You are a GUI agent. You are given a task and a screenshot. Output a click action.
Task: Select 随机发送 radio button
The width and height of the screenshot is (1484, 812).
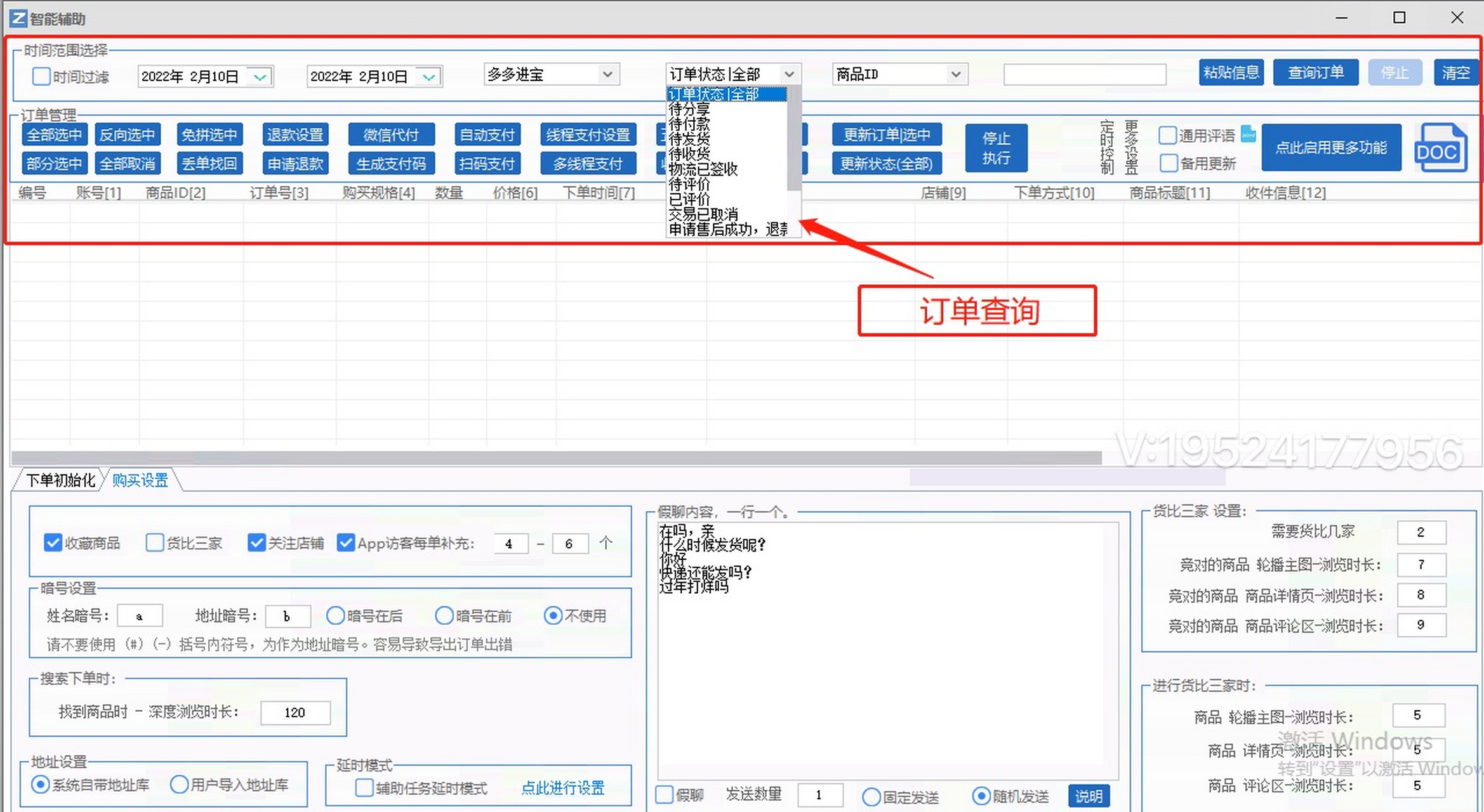(981, 796)
